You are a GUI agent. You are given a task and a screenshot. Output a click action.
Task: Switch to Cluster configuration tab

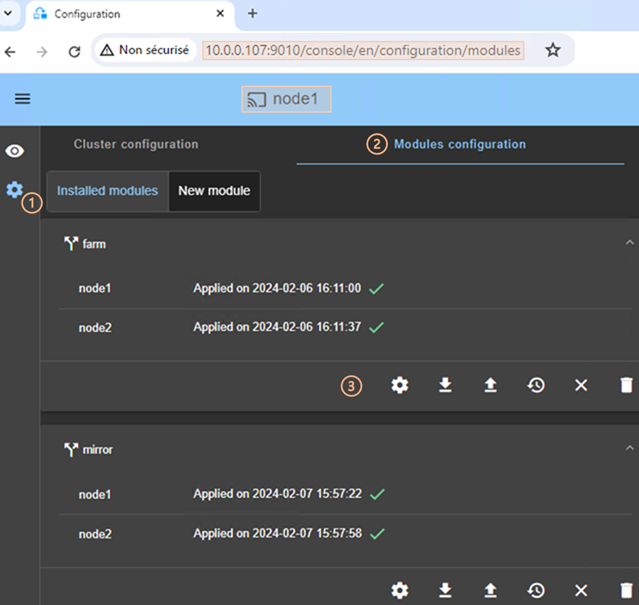(136, 144)
